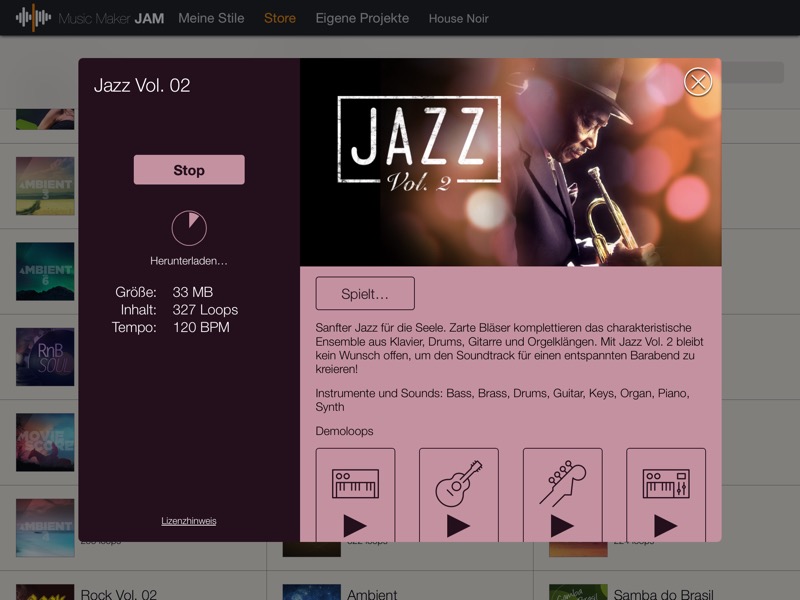Play the acoustic guitar demo loop

[459, 495]
